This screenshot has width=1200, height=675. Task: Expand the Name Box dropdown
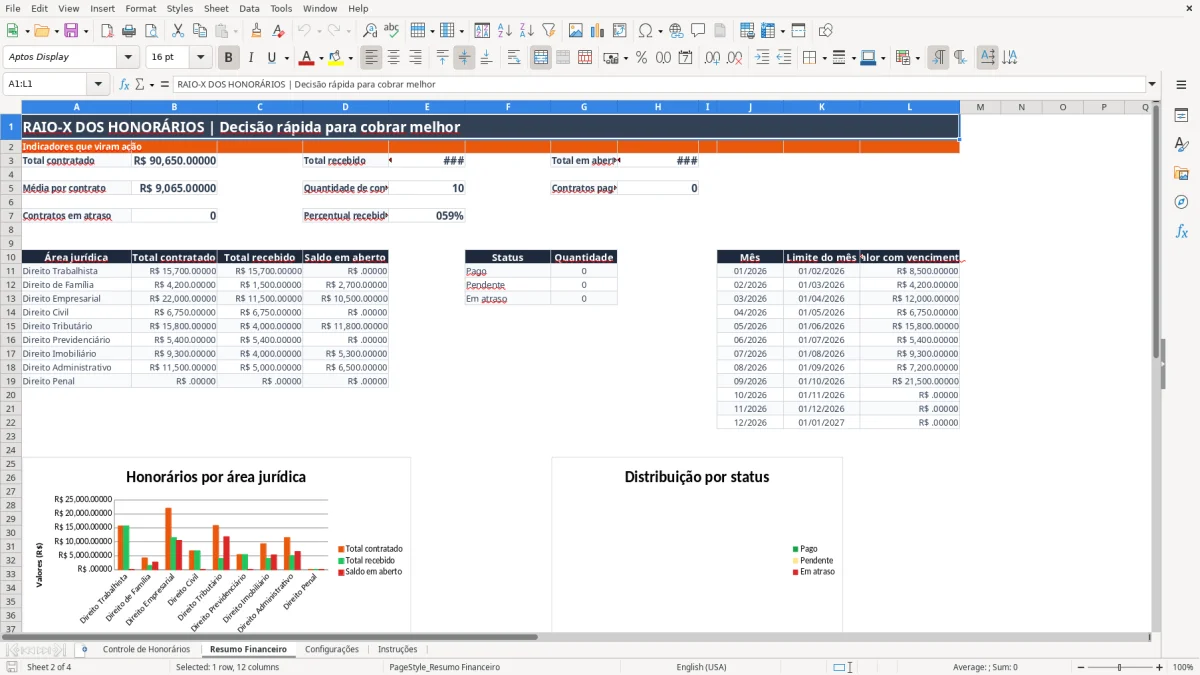pyautogui.click(x=98, y=84)
